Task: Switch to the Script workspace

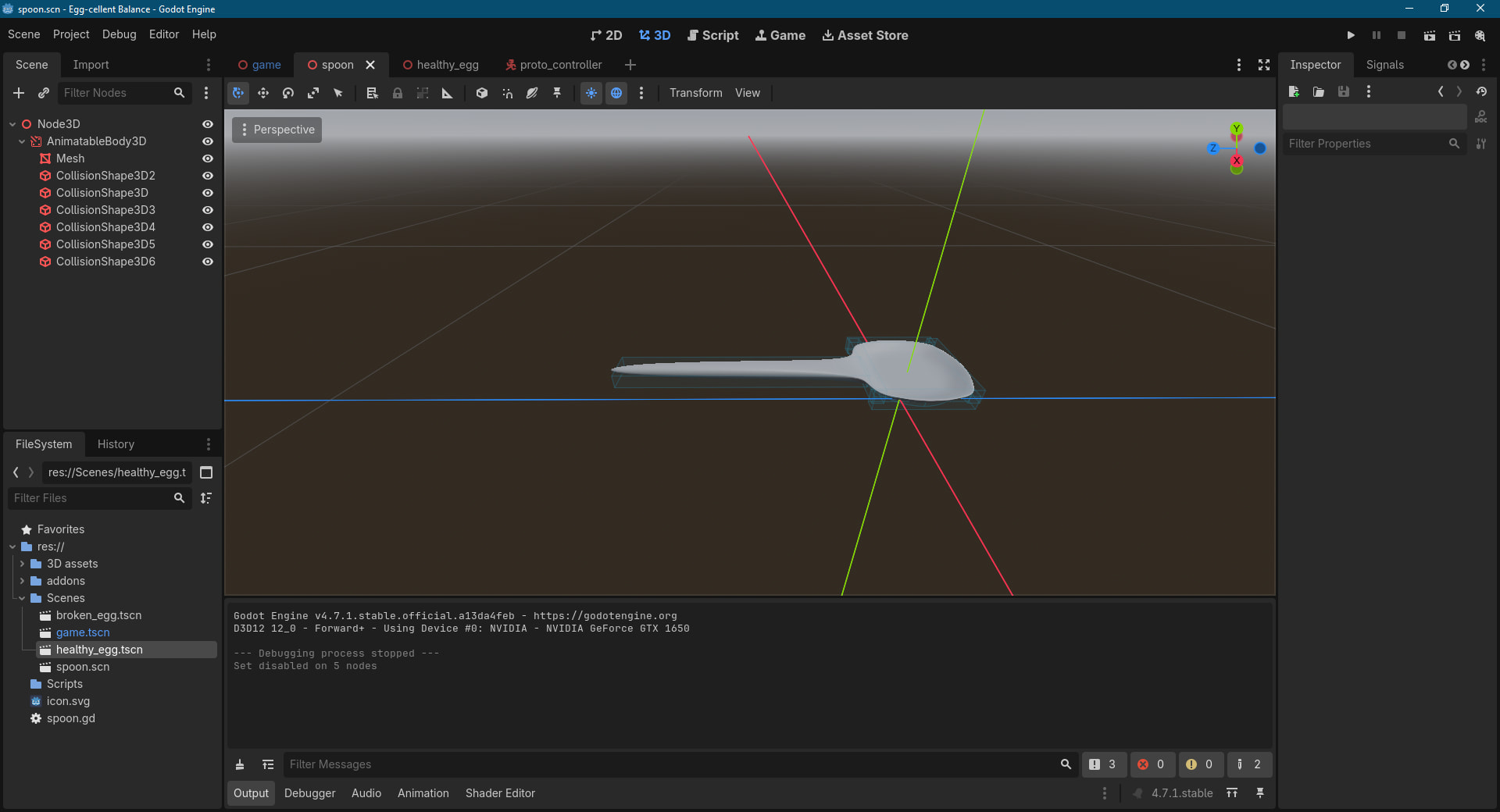Action: click(712, 35)
